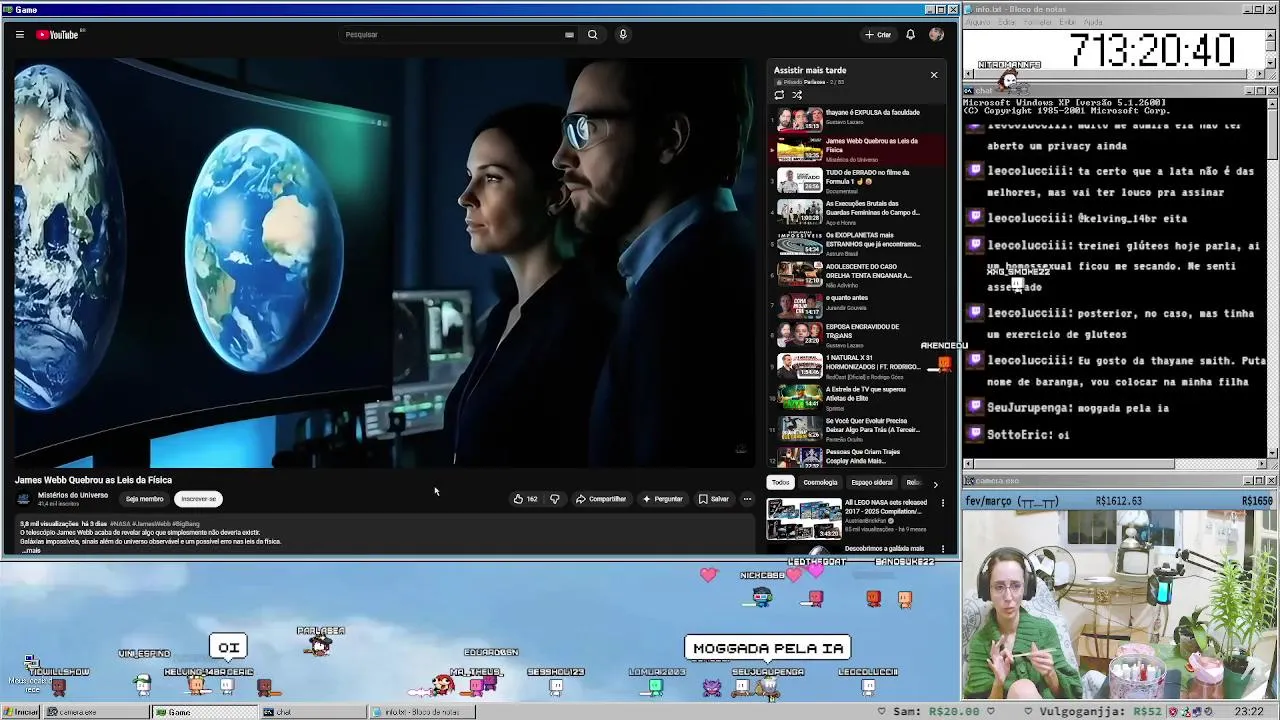1280x720 pixels.
Task: Subscribe with the Inscrever-se button
Action: [x=198, y=499]
